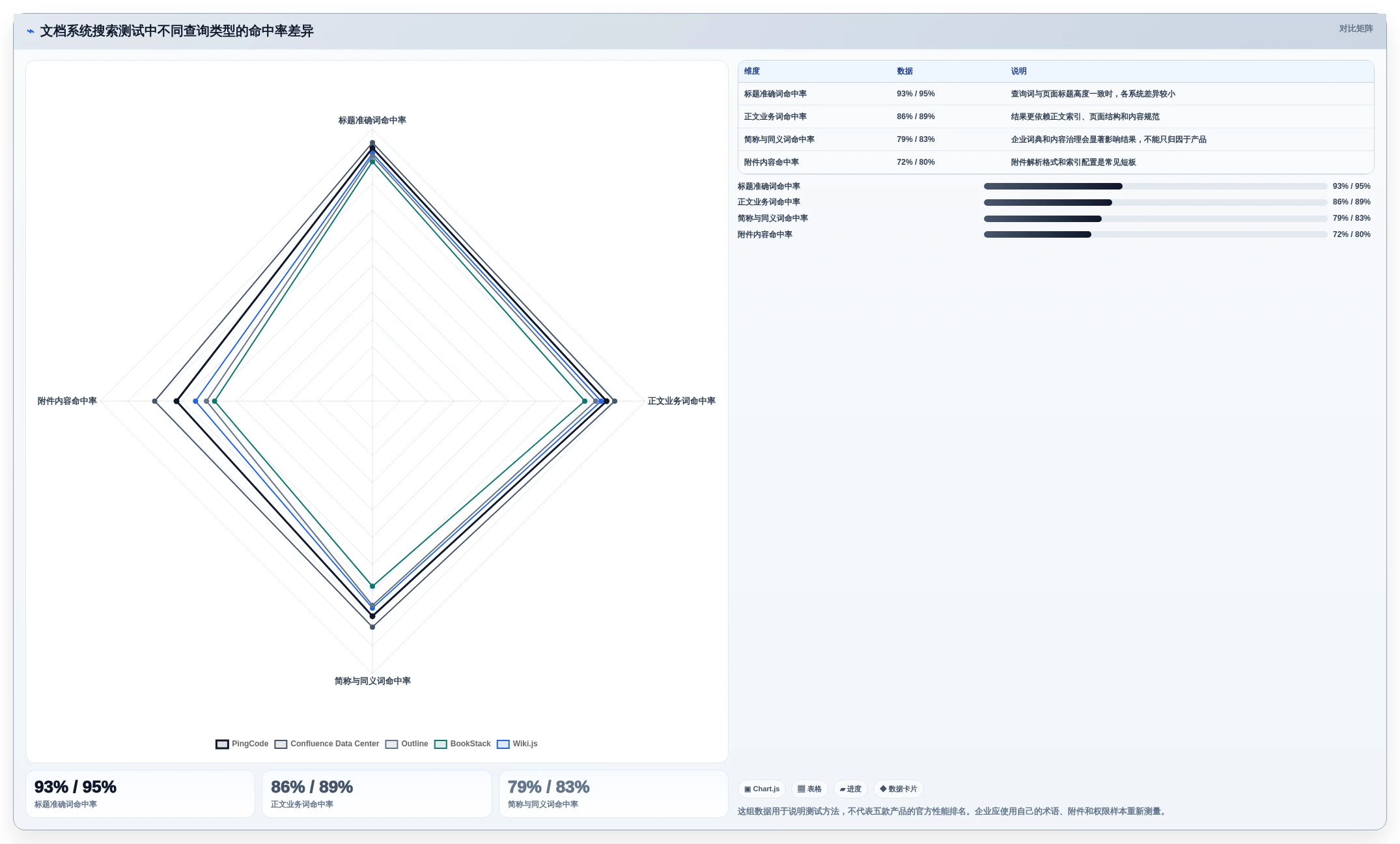Viewport: 1400px width, 844px height.
Task: Click progress bar for 简称与同义词命中率
Action: coord(1155,219)
